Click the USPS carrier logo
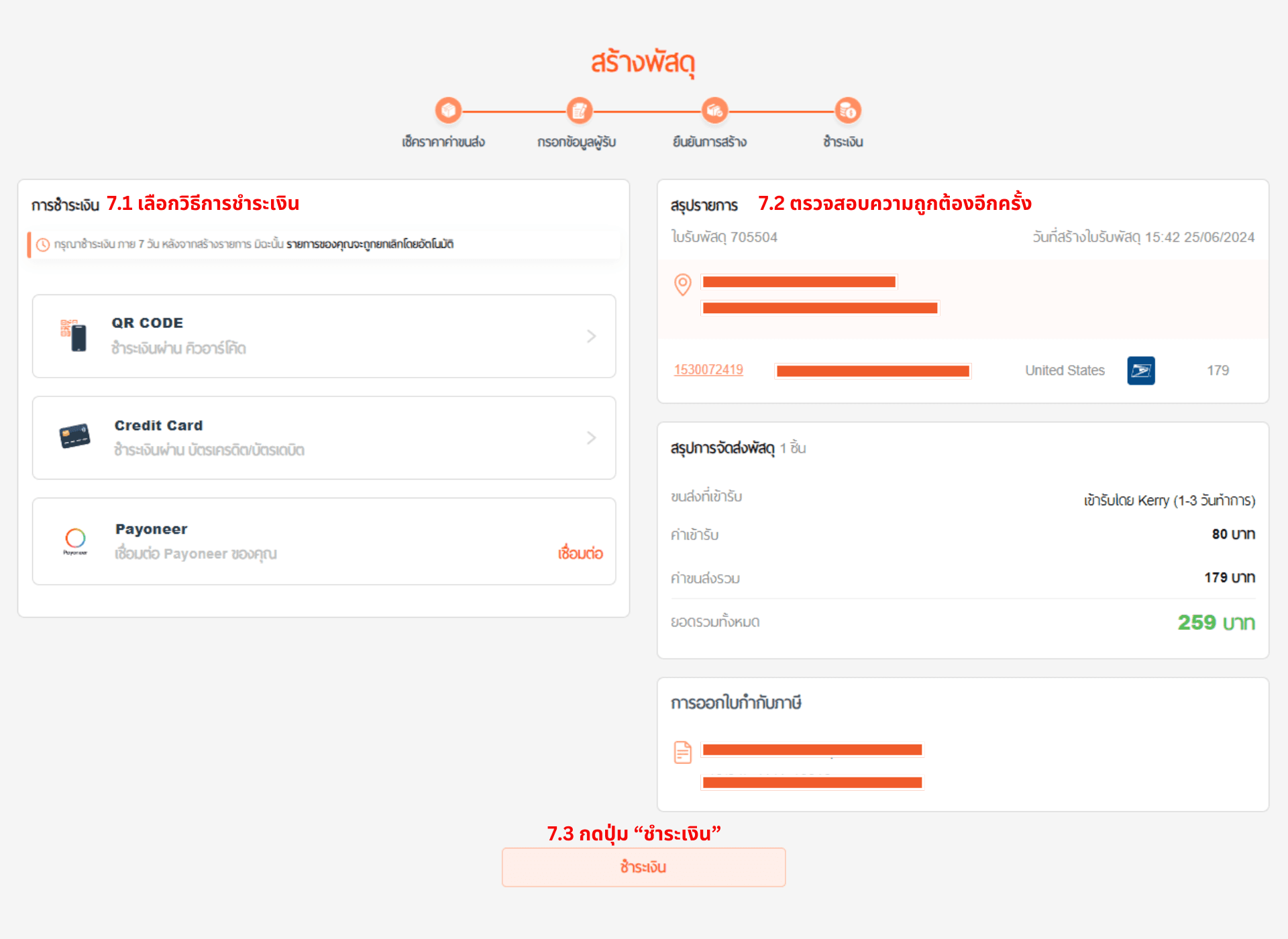Image resolution: width=1288 pixels, height=939 pixels. [x=1141, y=370]
